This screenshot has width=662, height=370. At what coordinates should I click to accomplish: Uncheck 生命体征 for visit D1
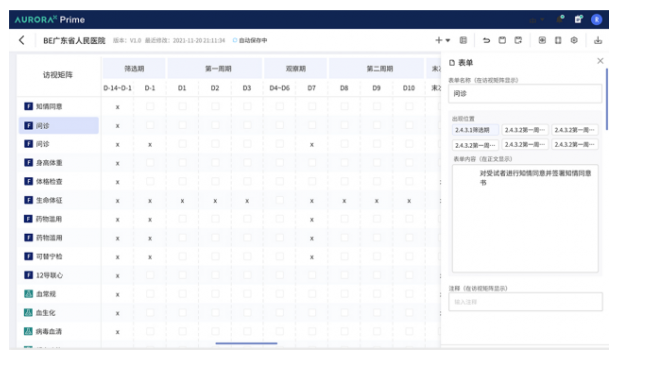click(x=182, y=201)
